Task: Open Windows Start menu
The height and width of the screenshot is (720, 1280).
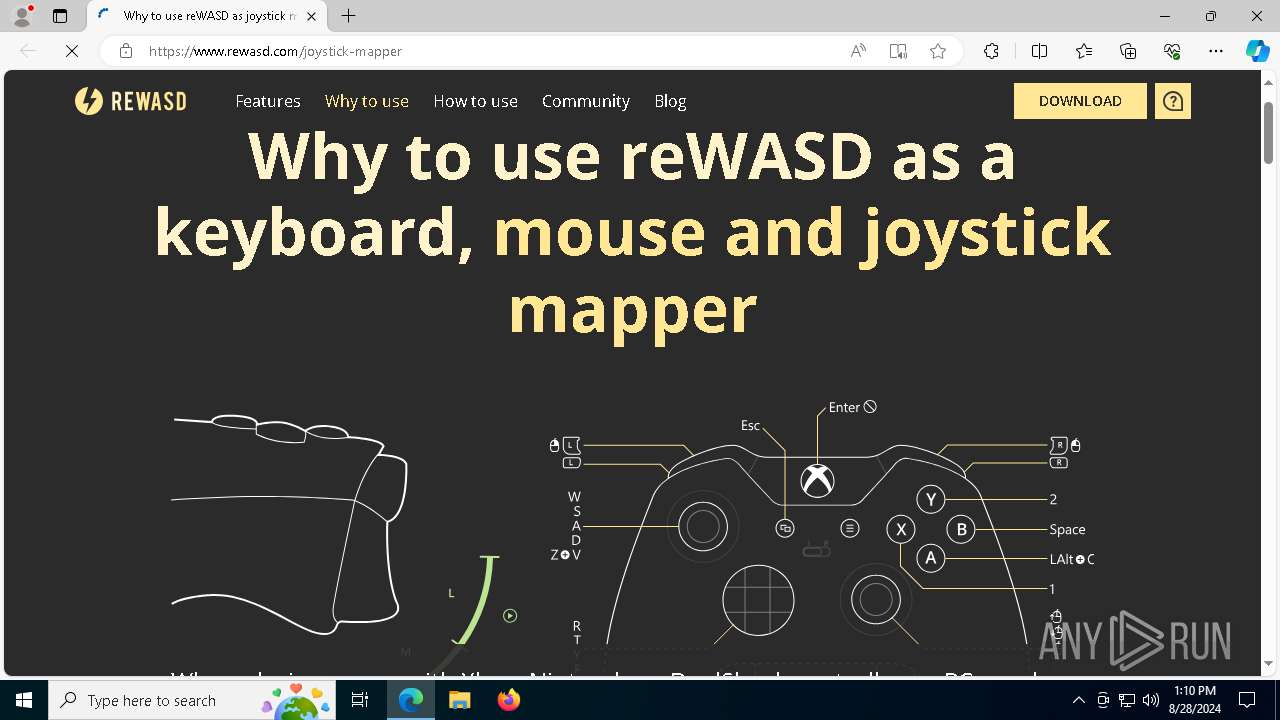Action: pyautogui.click(x=24, y=700)
